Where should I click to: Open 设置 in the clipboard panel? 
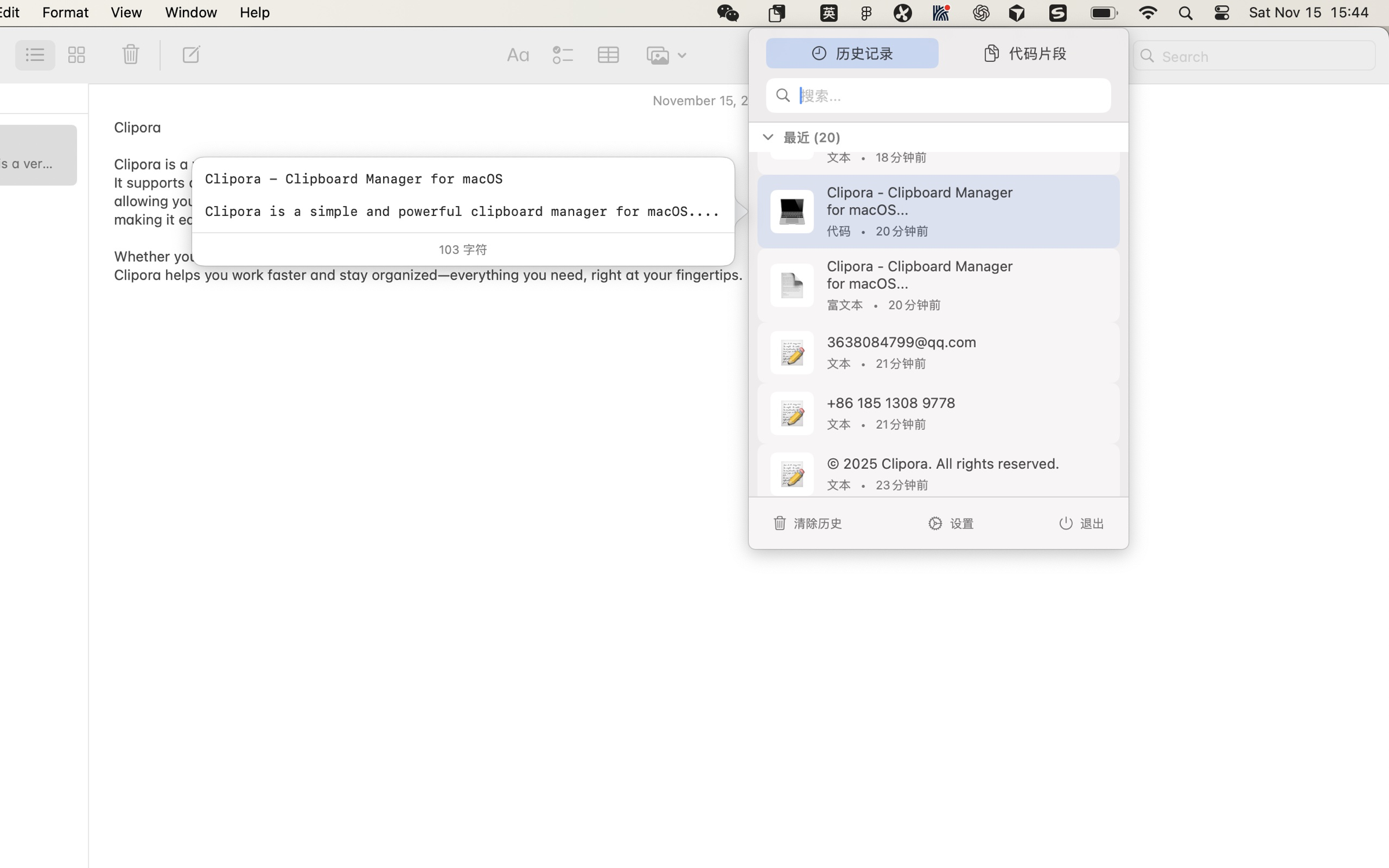951,523
